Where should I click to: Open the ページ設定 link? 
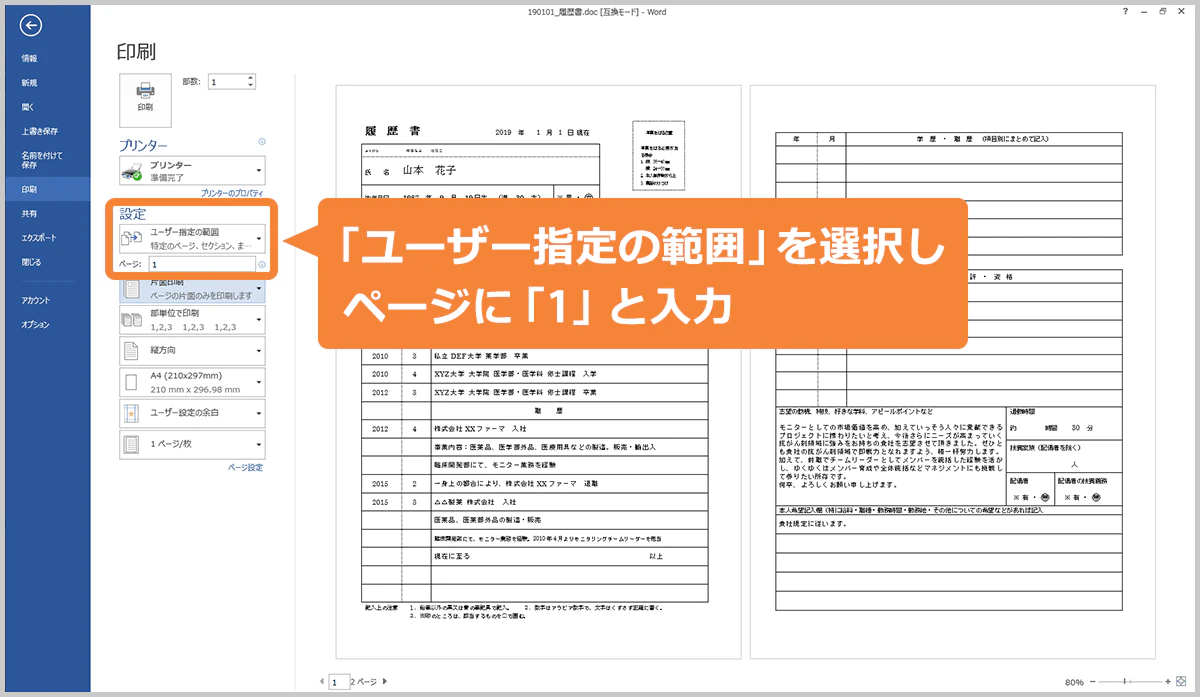(x=245, y=467)
